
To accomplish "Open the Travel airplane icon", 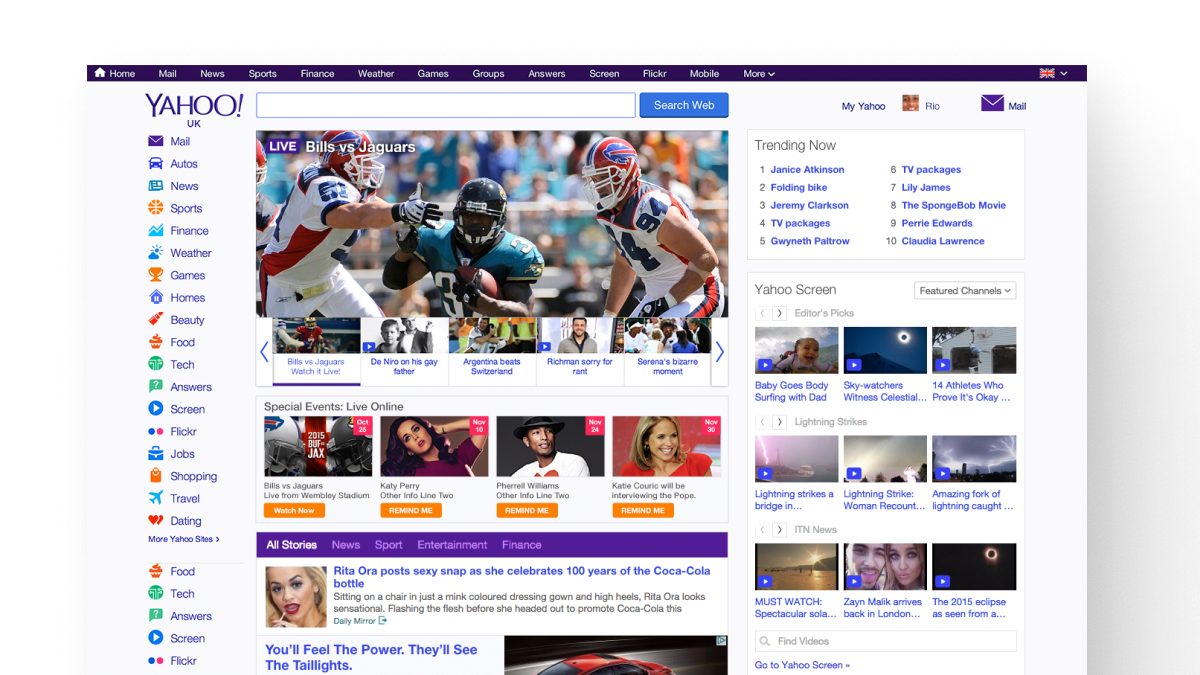I will pos(156,498).
